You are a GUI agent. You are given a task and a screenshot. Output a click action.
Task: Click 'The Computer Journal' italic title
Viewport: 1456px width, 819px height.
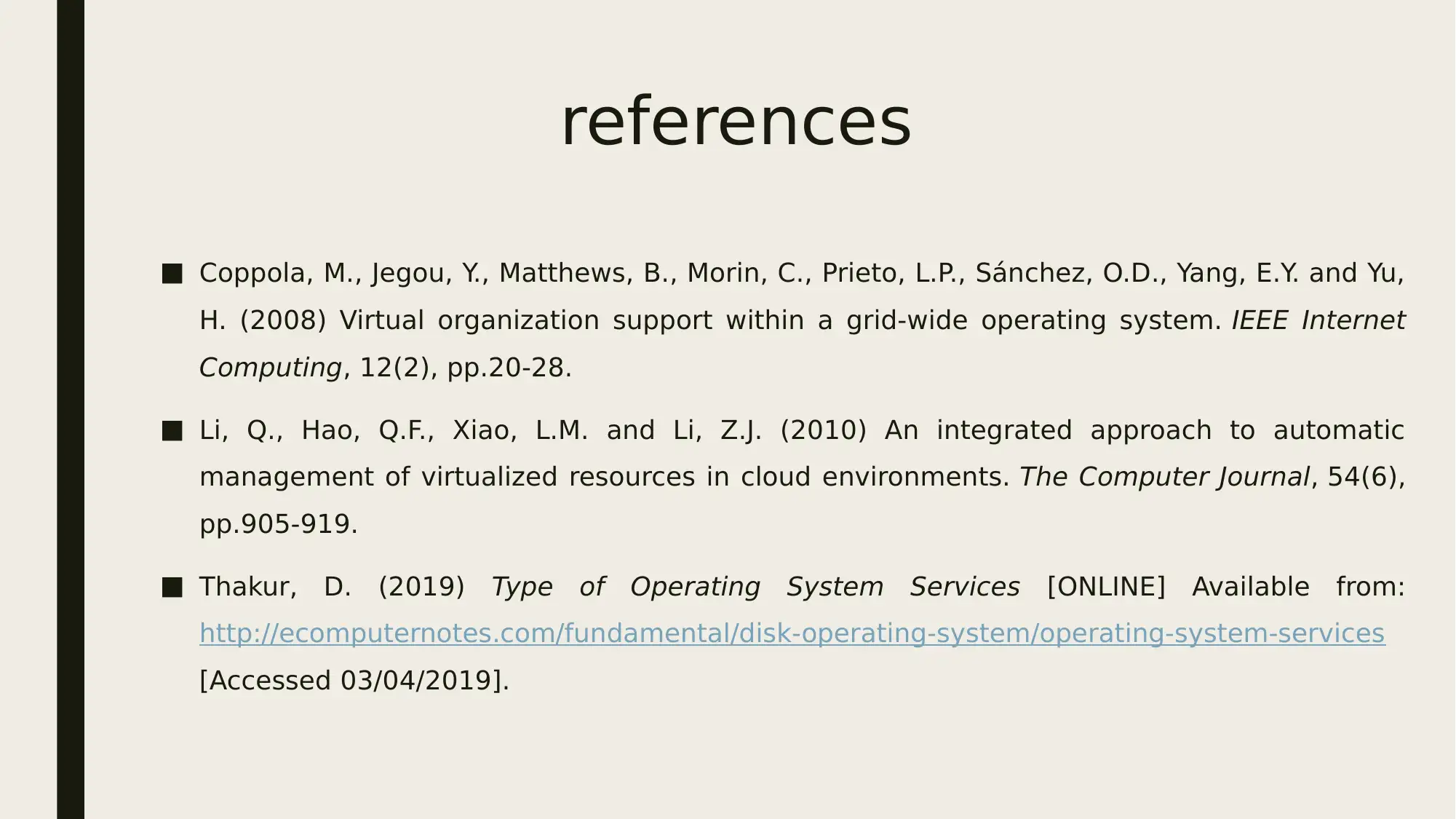click(x=1164, y=477)
